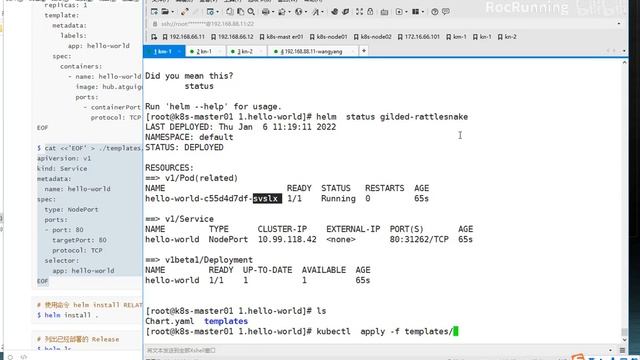Expand the script dropdown arrow
Screen dimensions: 640x360
[x=407, y=12]
